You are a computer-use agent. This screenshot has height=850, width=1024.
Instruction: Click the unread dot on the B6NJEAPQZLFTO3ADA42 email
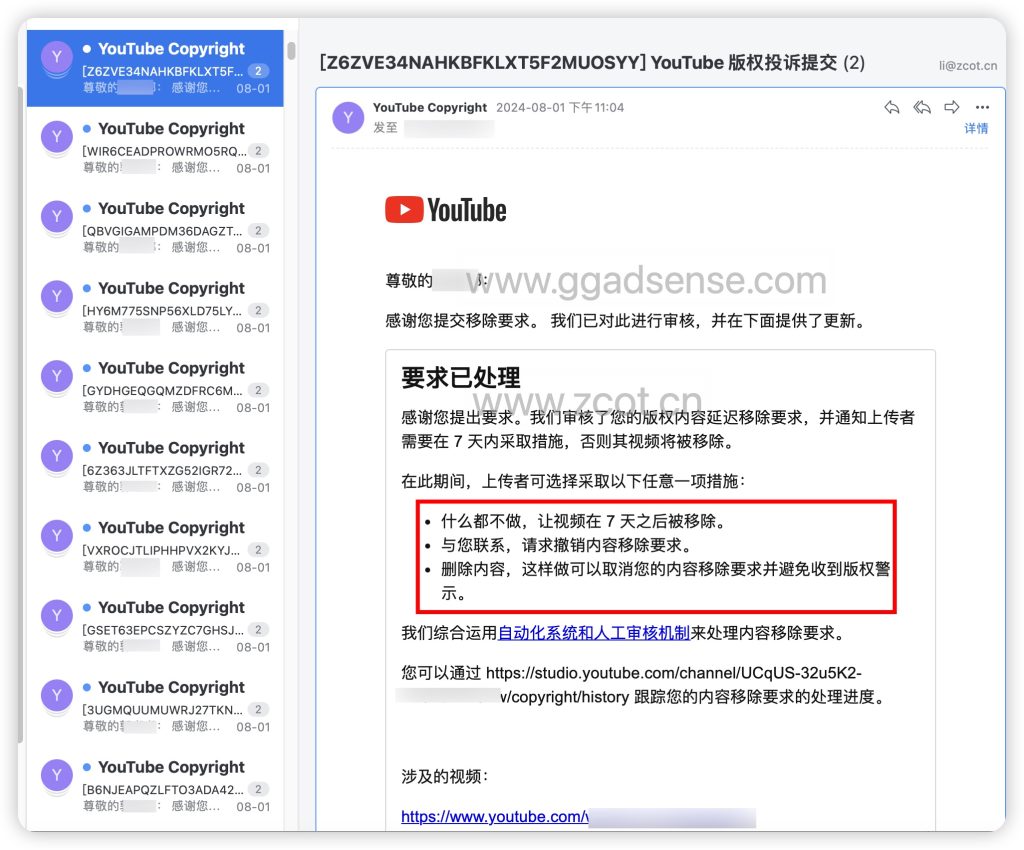(87, 767)
